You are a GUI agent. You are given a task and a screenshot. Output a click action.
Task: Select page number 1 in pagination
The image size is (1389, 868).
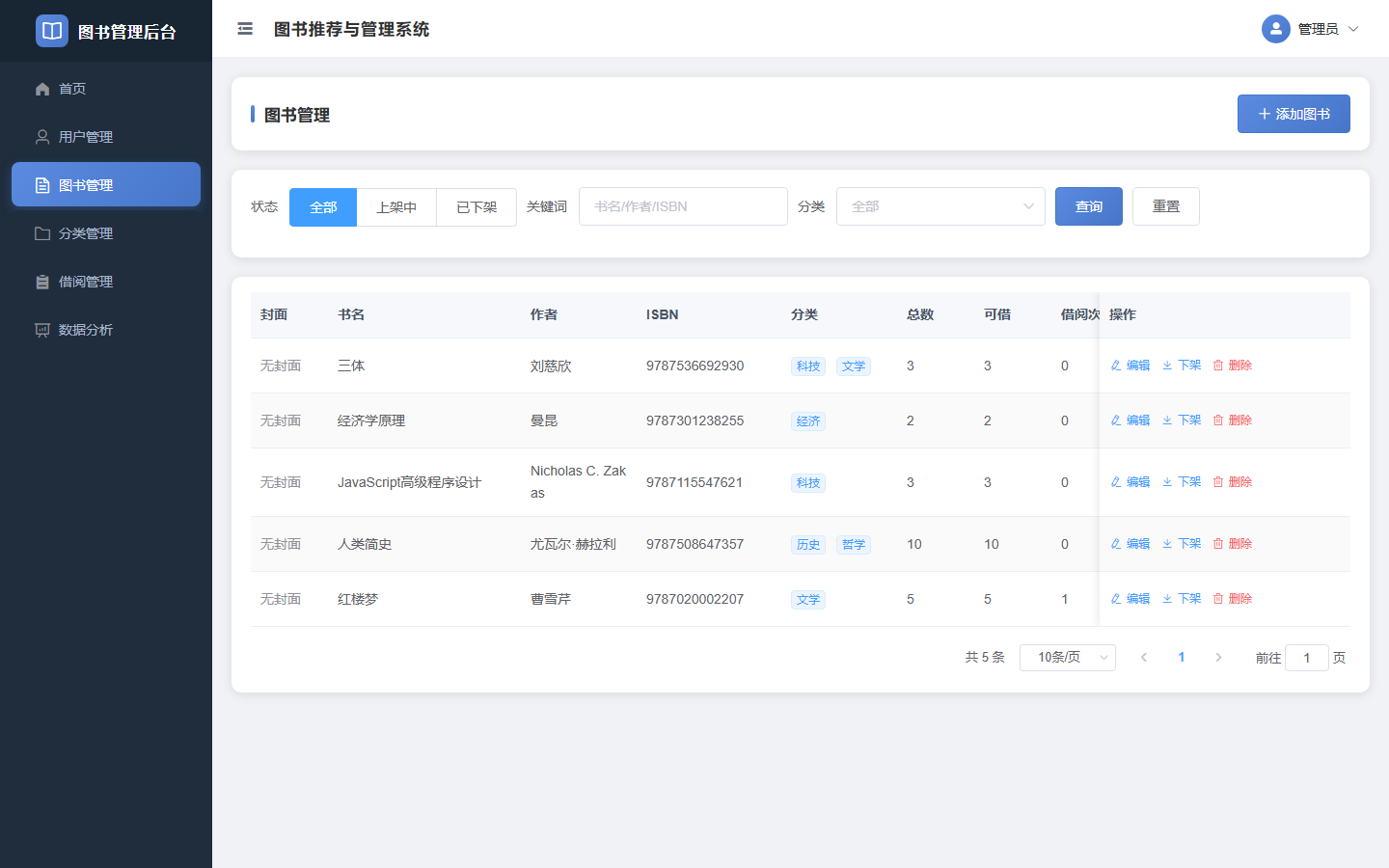click(1182, 658)
